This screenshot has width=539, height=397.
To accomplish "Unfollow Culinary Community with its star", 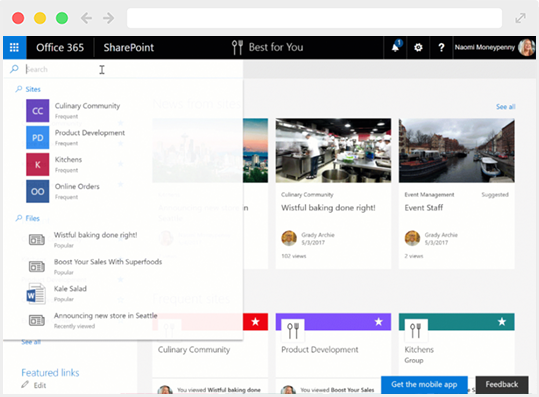I will (255, 322).
